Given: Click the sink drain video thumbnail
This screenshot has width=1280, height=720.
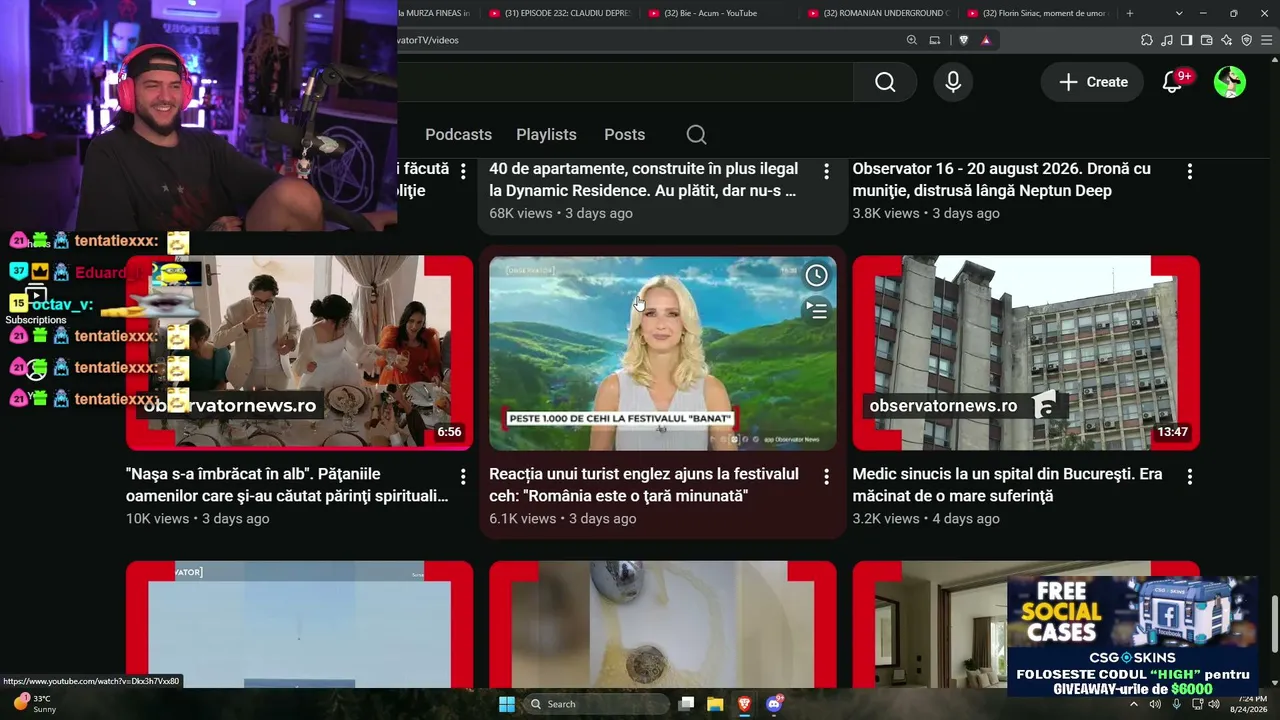Looking at the screenshot, I should (x=663, y=624).
